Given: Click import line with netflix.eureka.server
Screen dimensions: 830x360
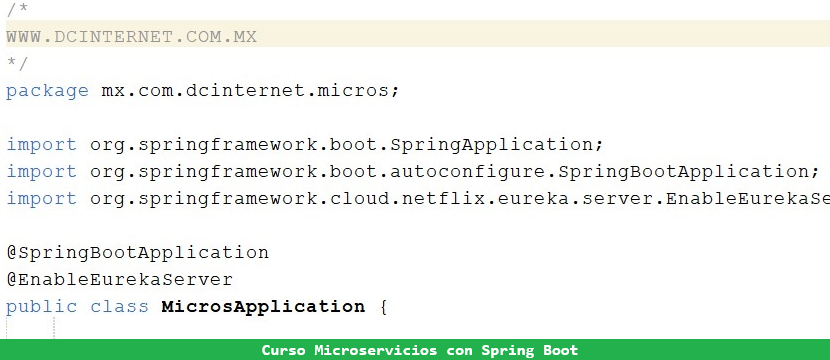Looking at the screenshot, I should [418, 199].
